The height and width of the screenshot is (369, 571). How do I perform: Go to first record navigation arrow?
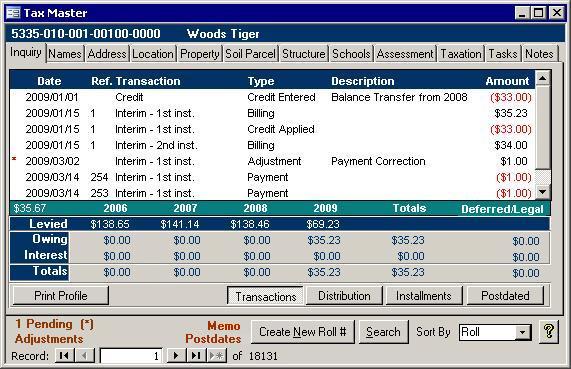point(64,356)
